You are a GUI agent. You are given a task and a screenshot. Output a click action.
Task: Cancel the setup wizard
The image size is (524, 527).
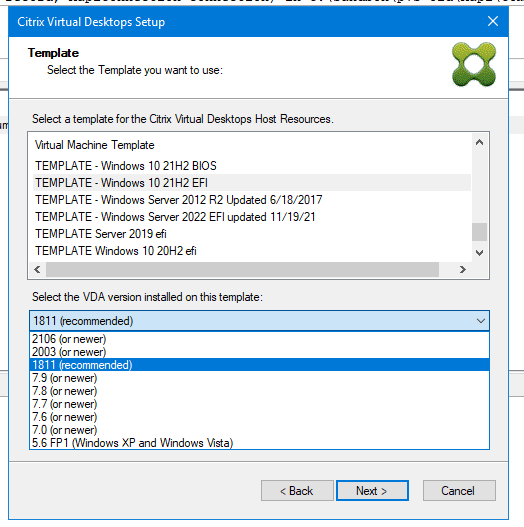[x=459, y=491]
